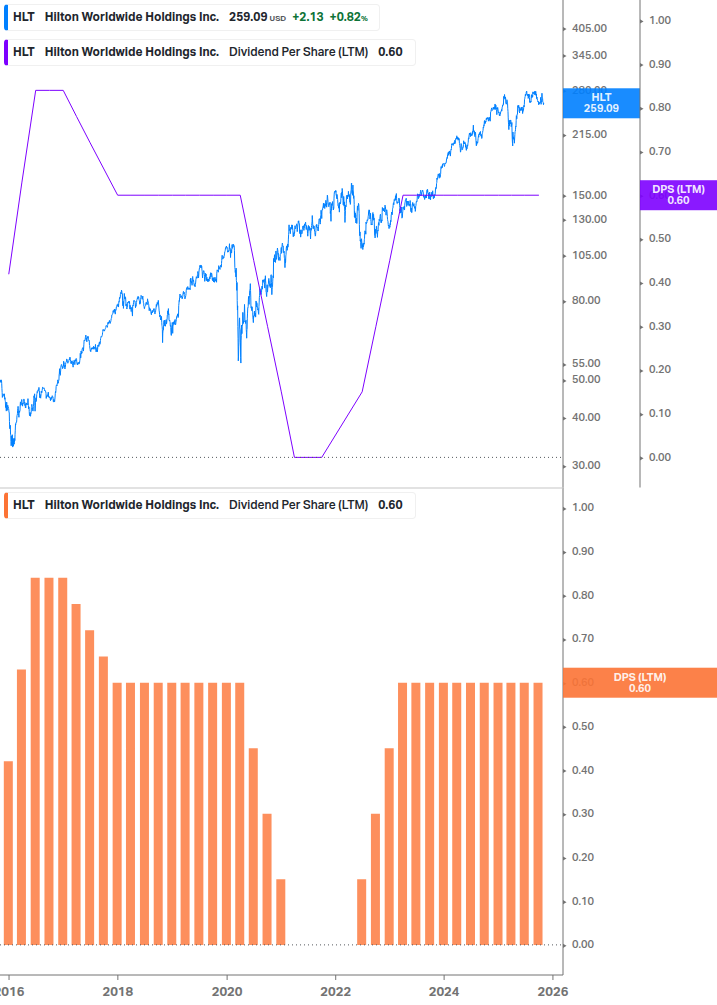Click the 259.09 last price in legend
The image size is (717, 1005).
(x=248, y=17)
